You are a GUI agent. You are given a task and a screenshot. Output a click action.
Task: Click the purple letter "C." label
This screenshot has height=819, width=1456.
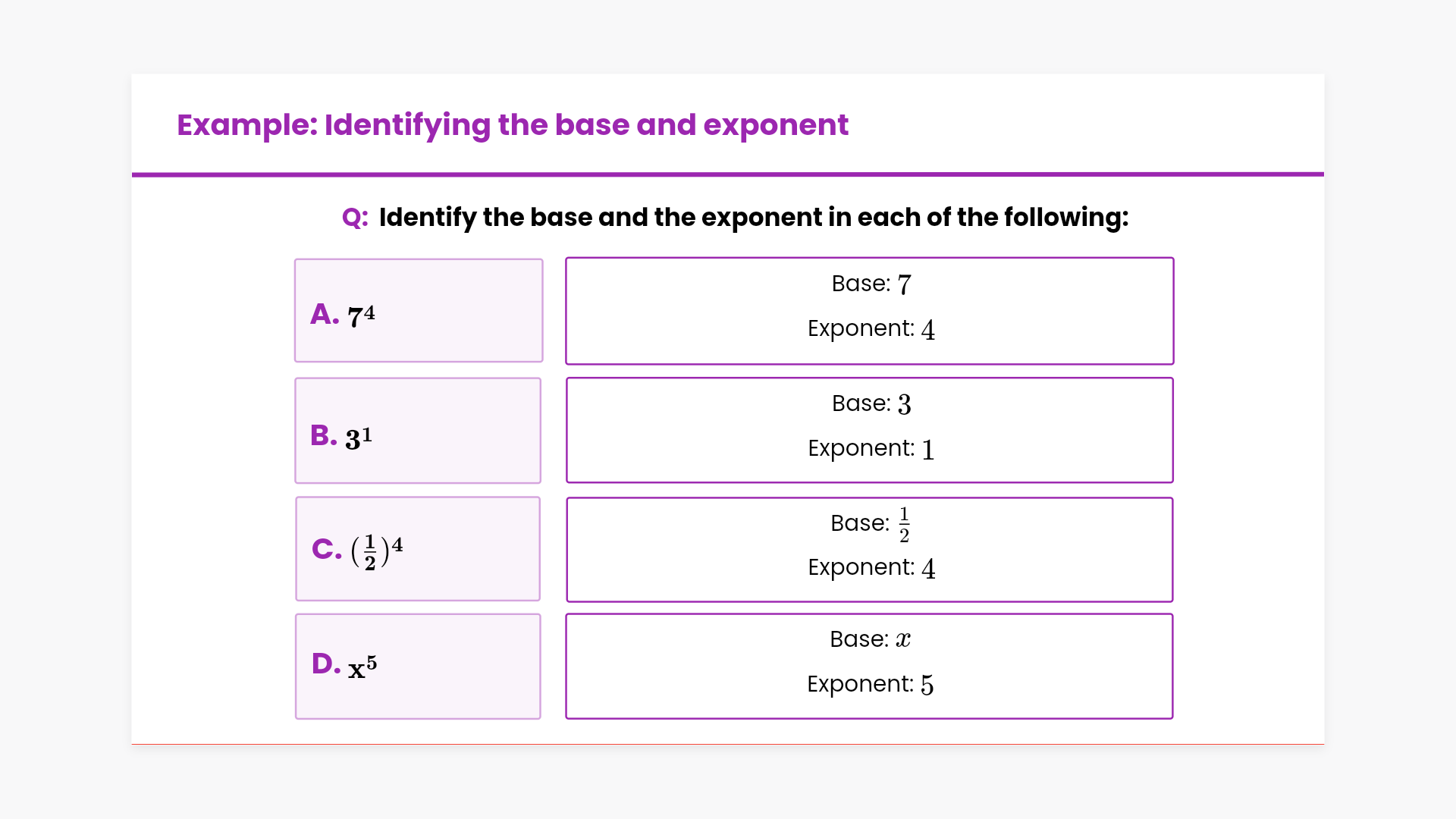point(327,549)
